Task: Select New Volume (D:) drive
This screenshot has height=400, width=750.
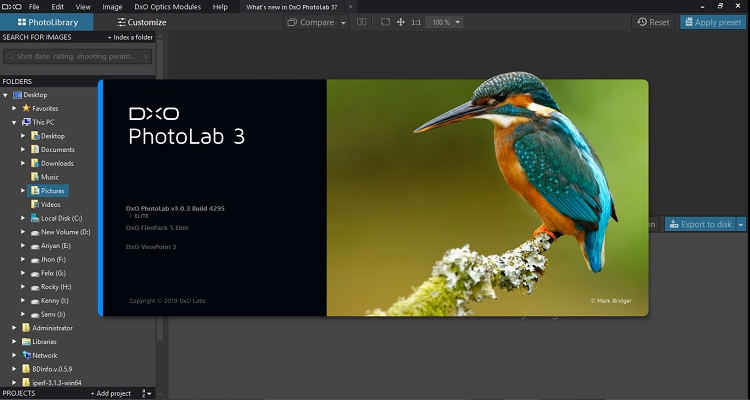Action: (x=60, y=232)
